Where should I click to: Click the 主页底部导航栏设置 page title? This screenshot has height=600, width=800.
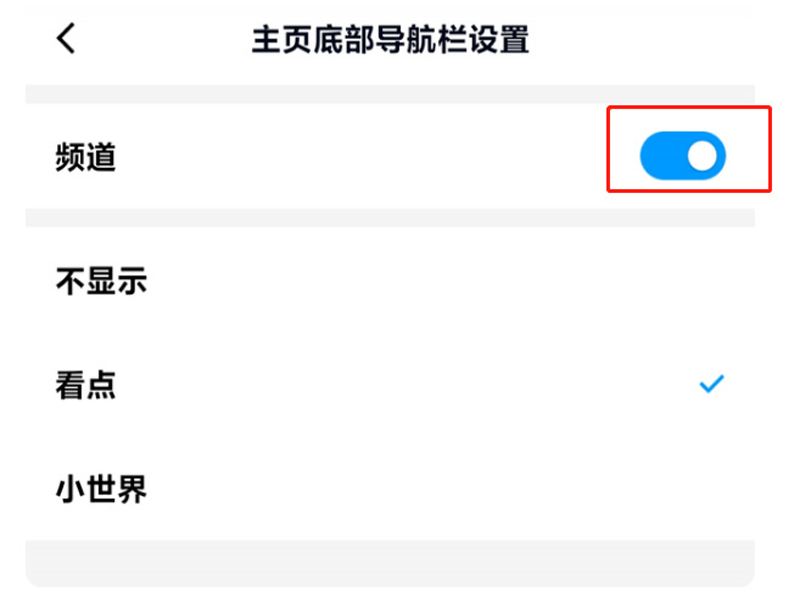pos(390,40)
